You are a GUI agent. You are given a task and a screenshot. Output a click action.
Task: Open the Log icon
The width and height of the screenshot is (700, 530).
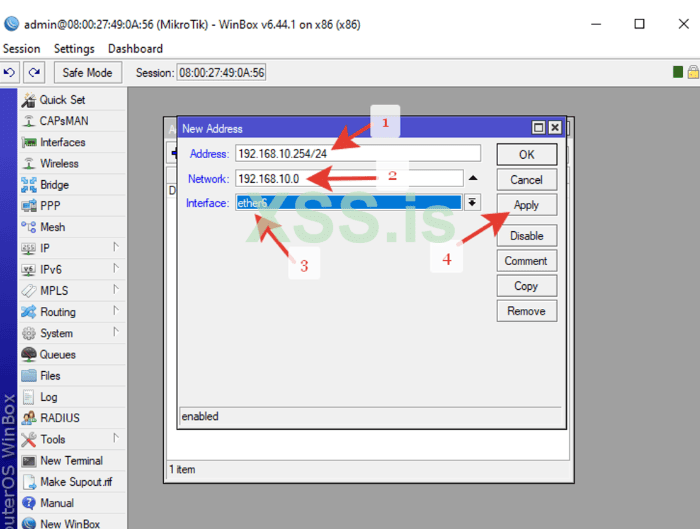(x=29, y=397)
